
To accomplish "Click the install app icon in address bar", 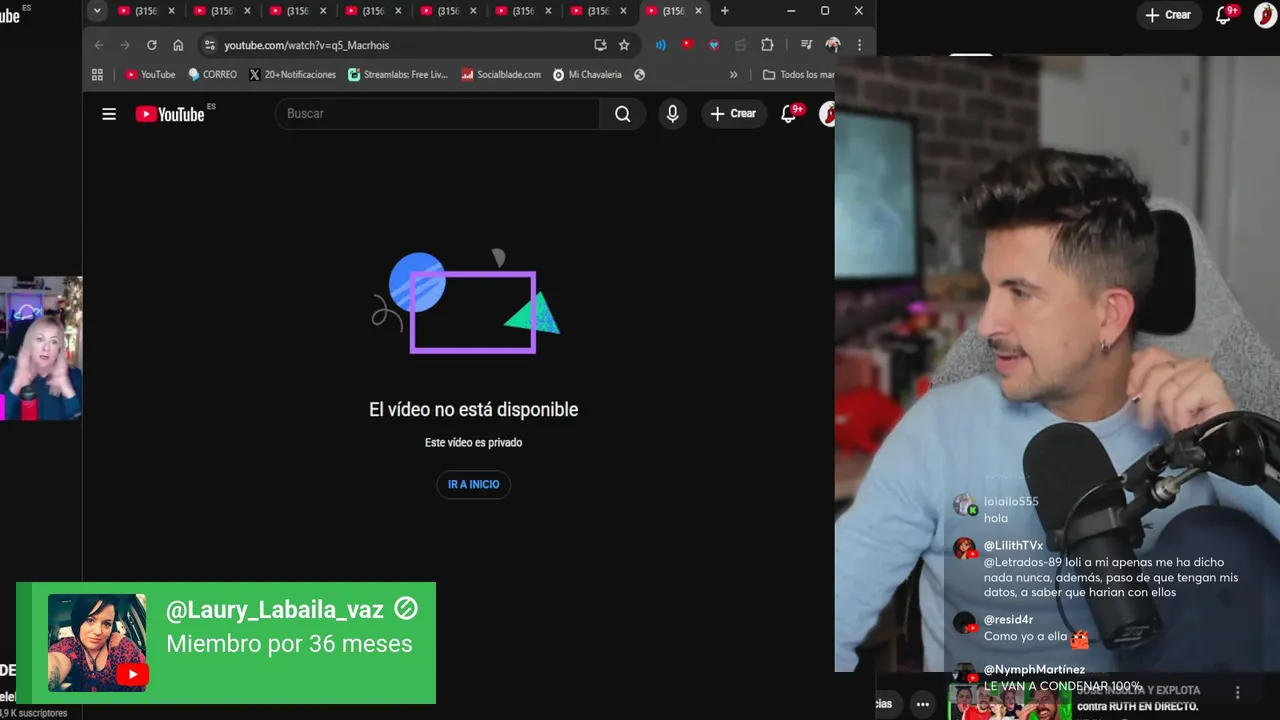I will [600, 45].
